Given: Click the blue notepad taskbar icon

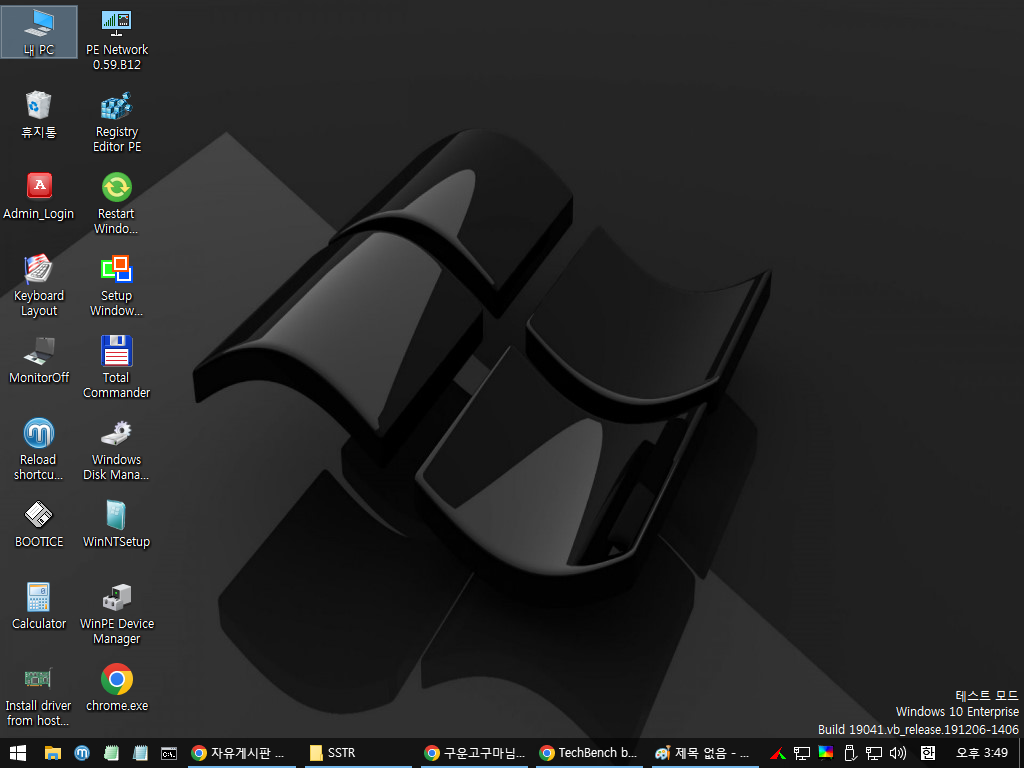Looking at the screenshot, I should (140, 753).
